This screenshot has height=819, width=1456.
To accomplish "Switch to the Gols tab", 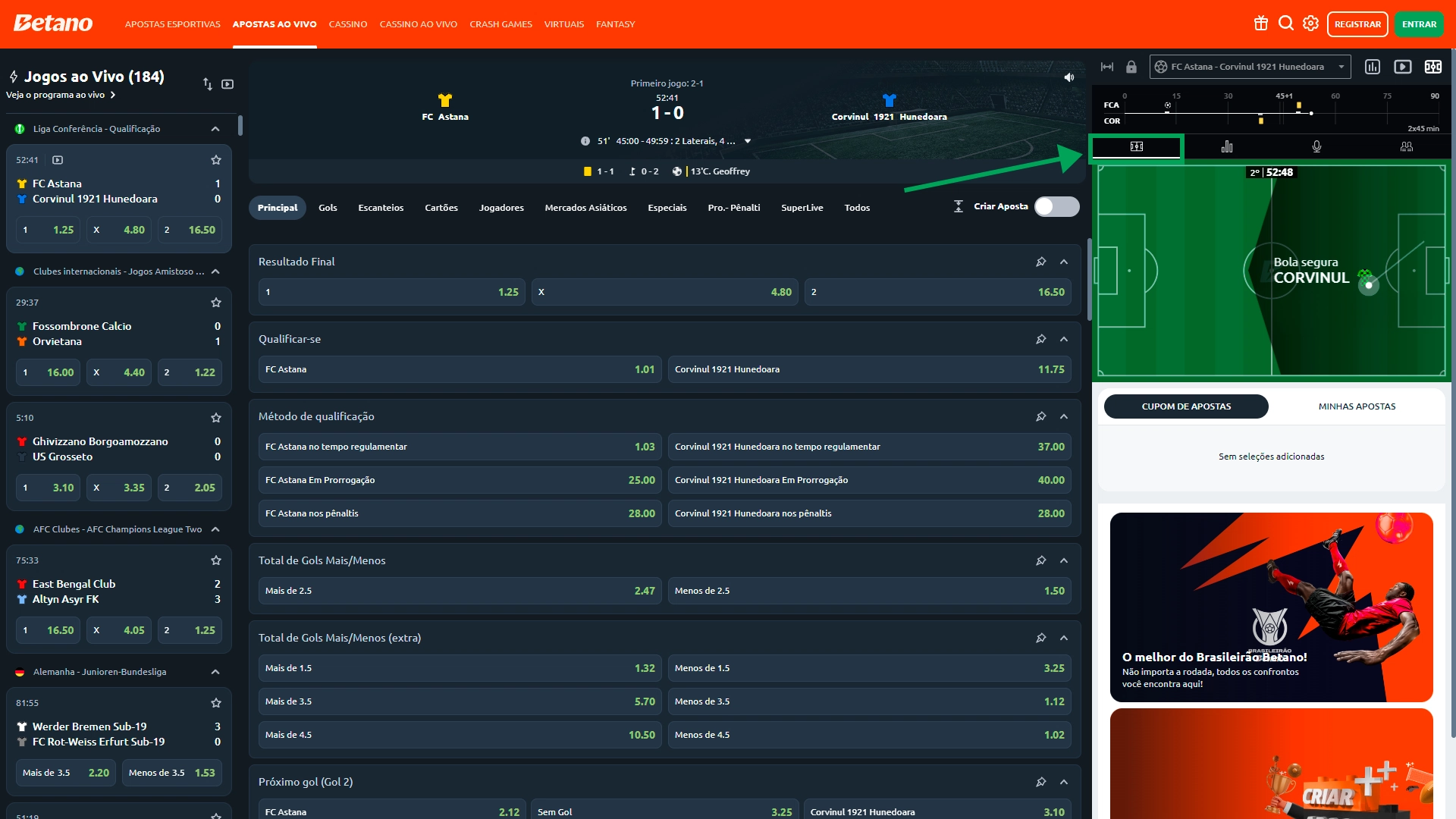I will coord(328,208).
